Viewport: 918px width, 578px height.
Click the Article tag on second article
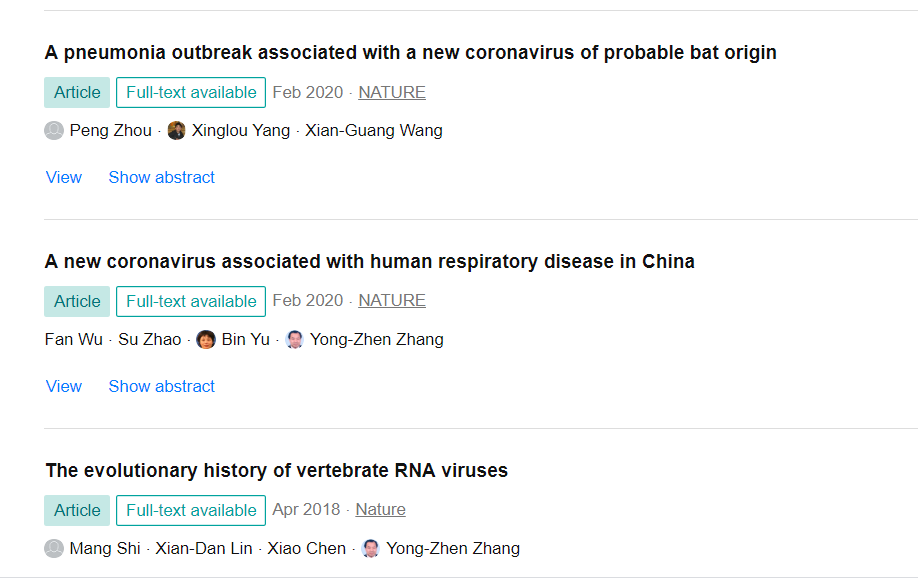pos(77,302)
